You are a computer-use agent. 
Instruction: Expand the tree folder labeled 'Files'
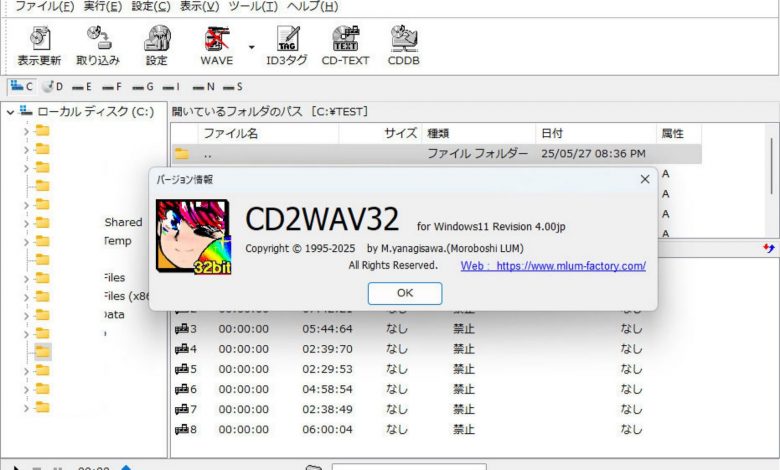coord(26,279)
